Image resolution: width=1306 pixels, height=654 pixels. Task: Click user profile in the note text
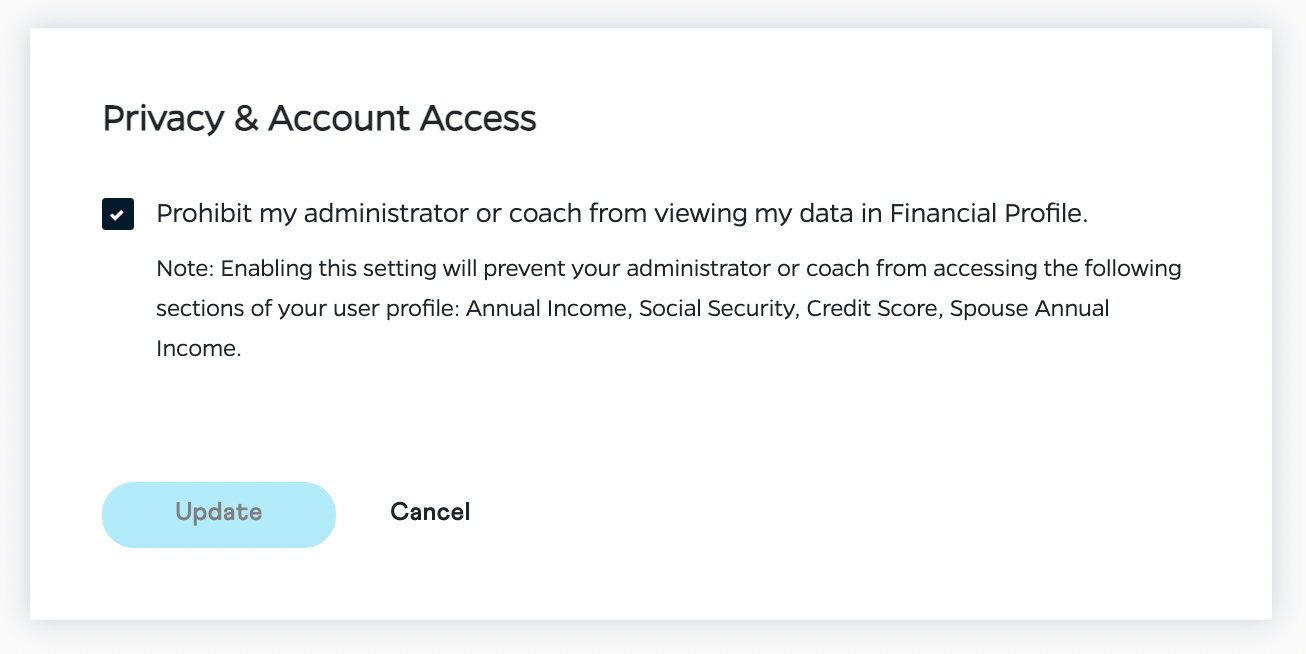click(396, 309)
